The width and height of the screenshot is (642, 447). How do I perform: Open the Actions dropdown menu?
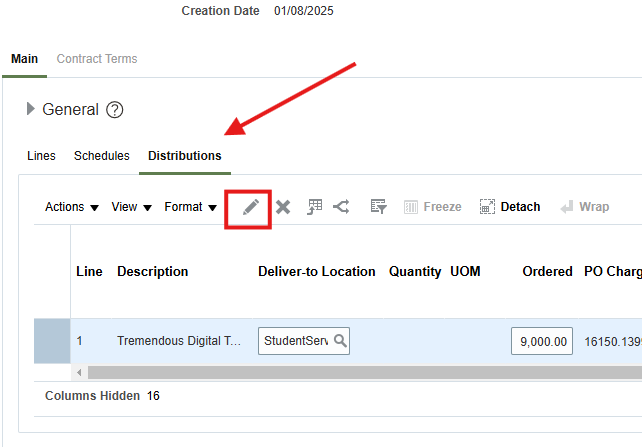tap(72, 207)
